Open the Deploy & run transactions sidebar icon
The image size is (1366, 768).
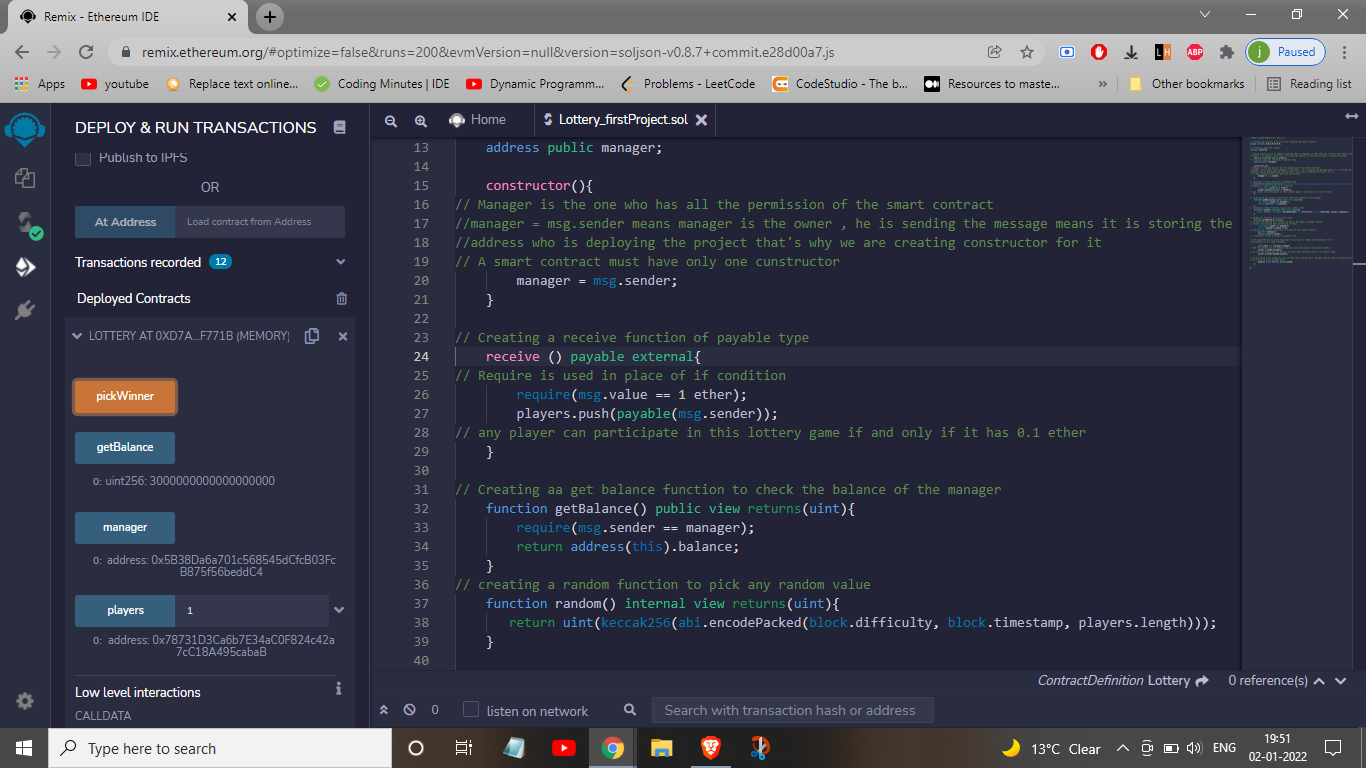pyautogui.click(x=25, y=267)
